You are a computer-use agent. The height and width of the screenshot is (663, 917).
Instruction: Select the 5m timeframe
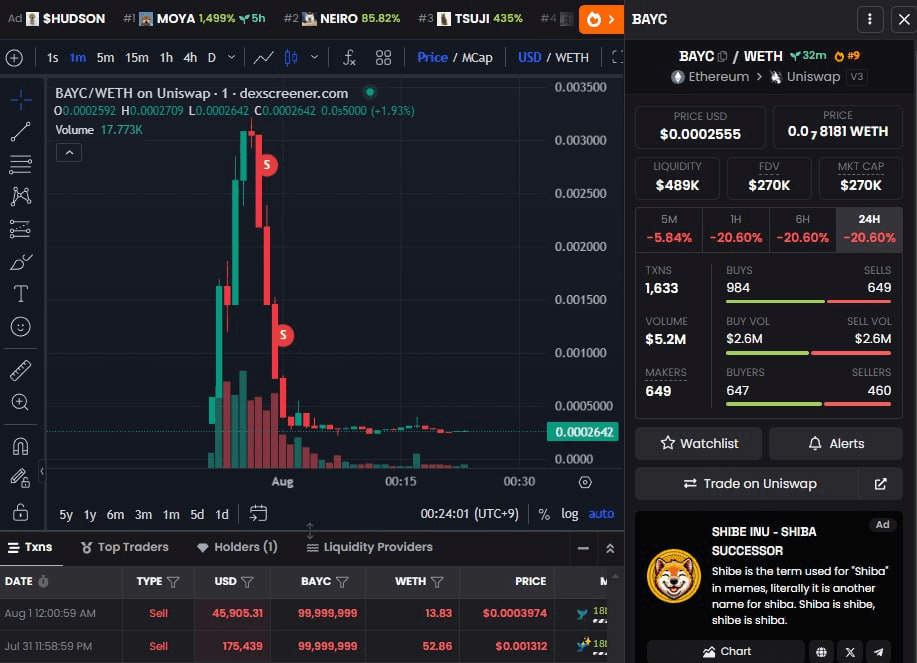click(105, 57)
